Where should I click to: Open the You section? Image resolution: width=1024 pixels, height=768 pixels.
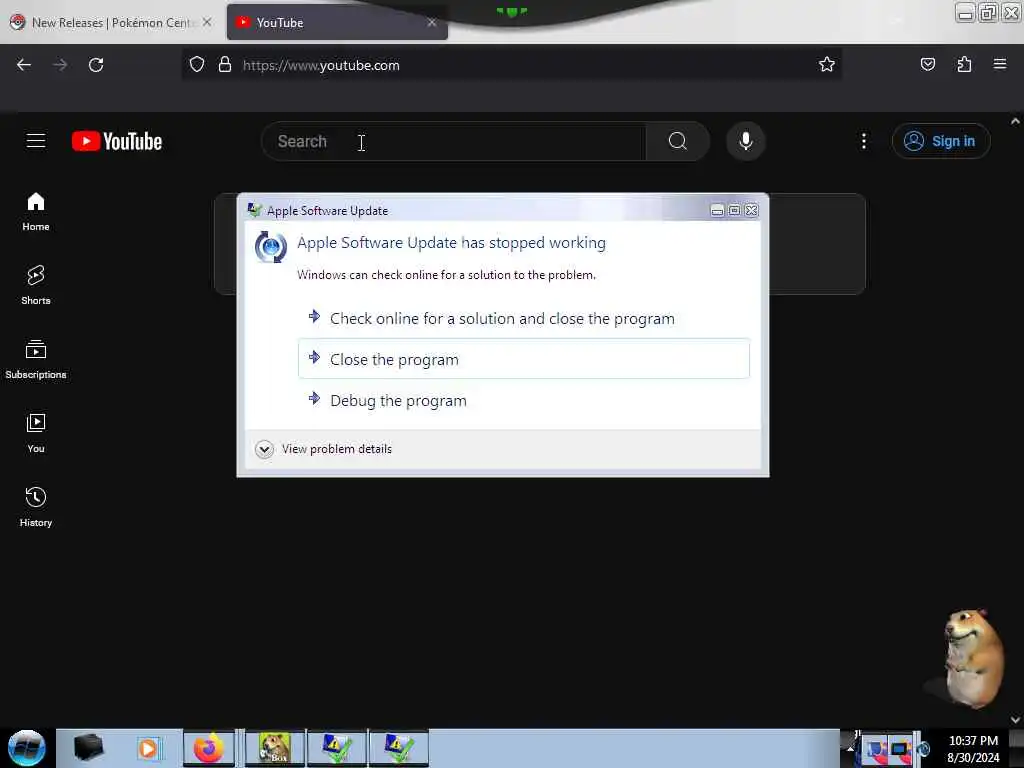(36, 433)
